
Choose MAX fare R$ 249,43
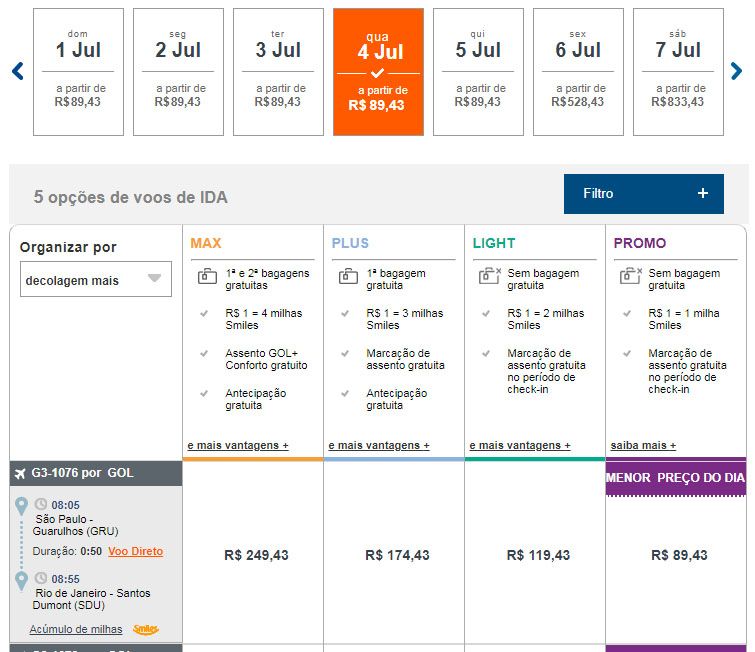[x=256, y=555]
